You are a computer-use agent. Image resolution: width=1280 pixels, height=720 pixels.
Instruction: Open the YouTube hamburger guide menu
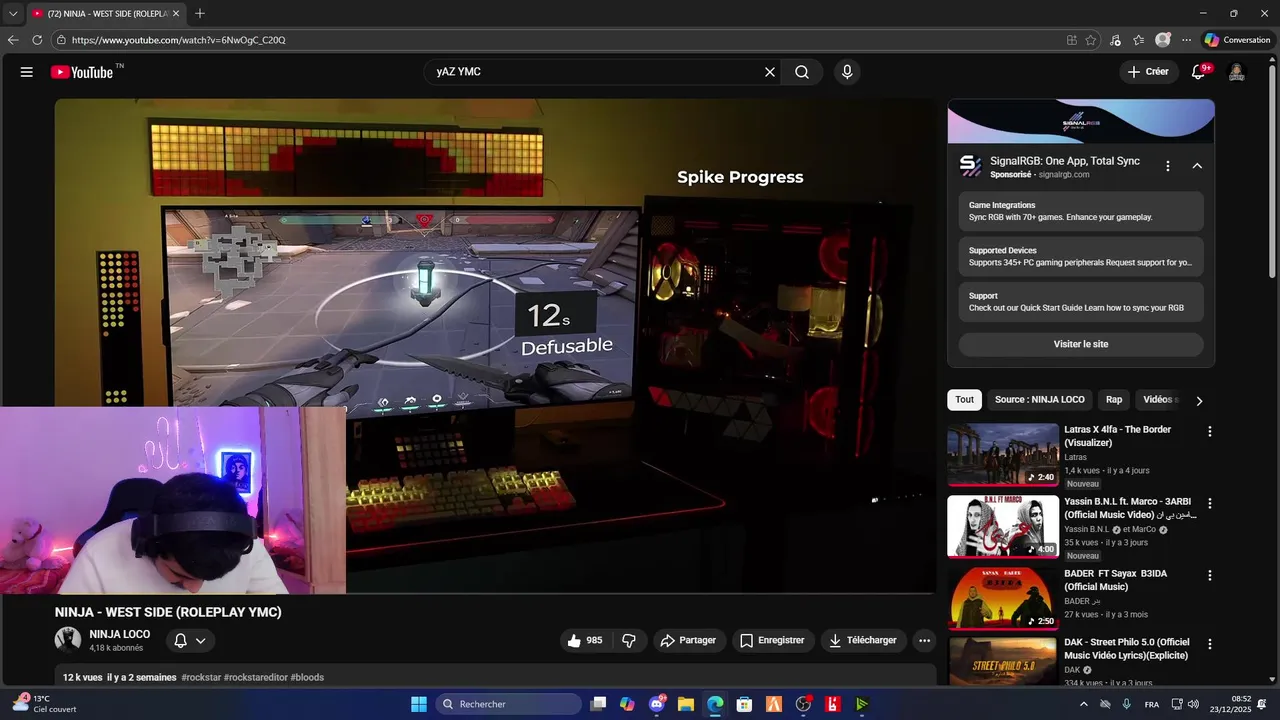click(27, 72)
